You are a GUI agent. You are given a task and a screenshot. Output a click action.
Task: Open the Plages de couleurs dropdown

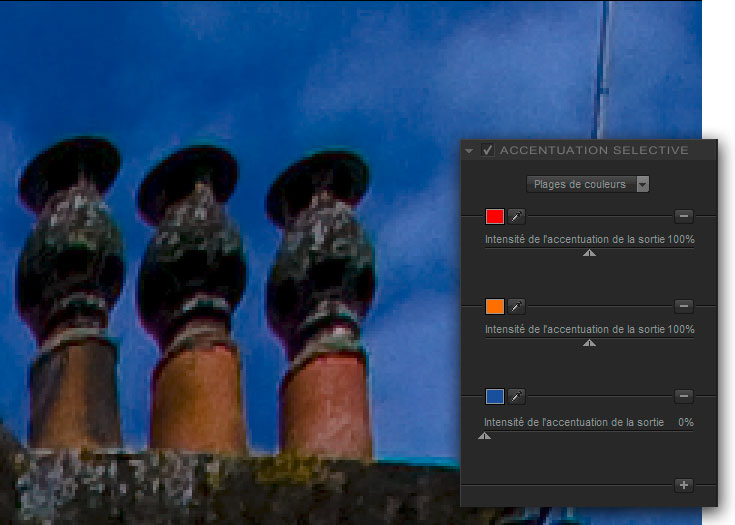pos(588,184)
